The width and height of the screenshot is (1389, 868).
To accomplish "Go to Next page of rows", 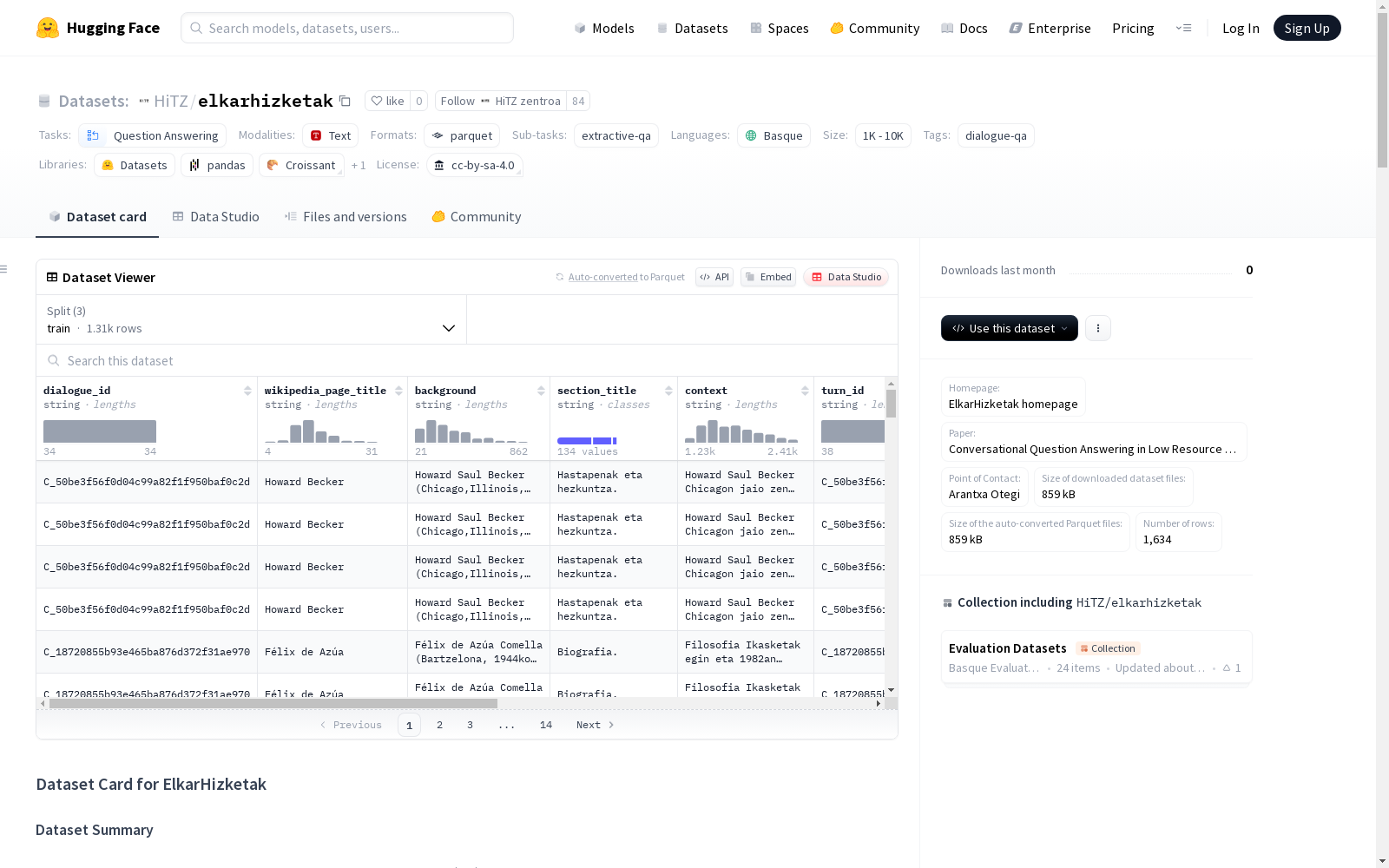I will 595,725.
